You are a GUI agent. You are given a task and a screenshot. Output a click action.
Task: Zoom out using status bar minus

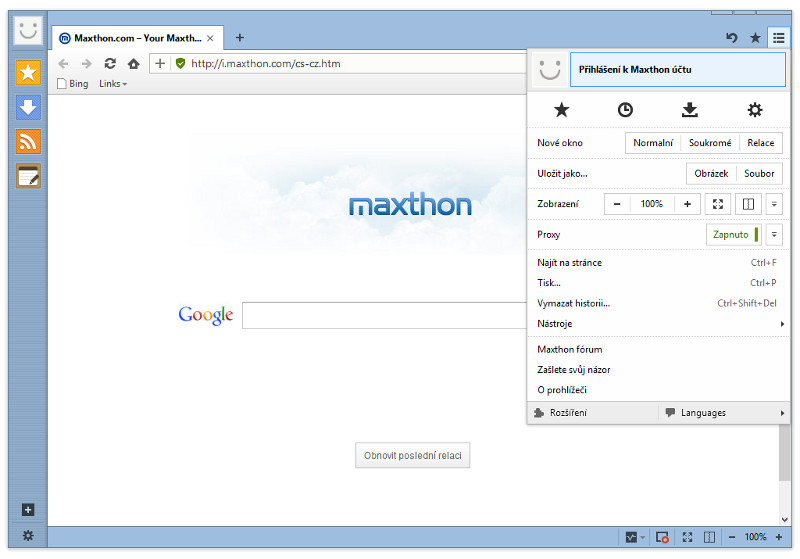[732, 537]
